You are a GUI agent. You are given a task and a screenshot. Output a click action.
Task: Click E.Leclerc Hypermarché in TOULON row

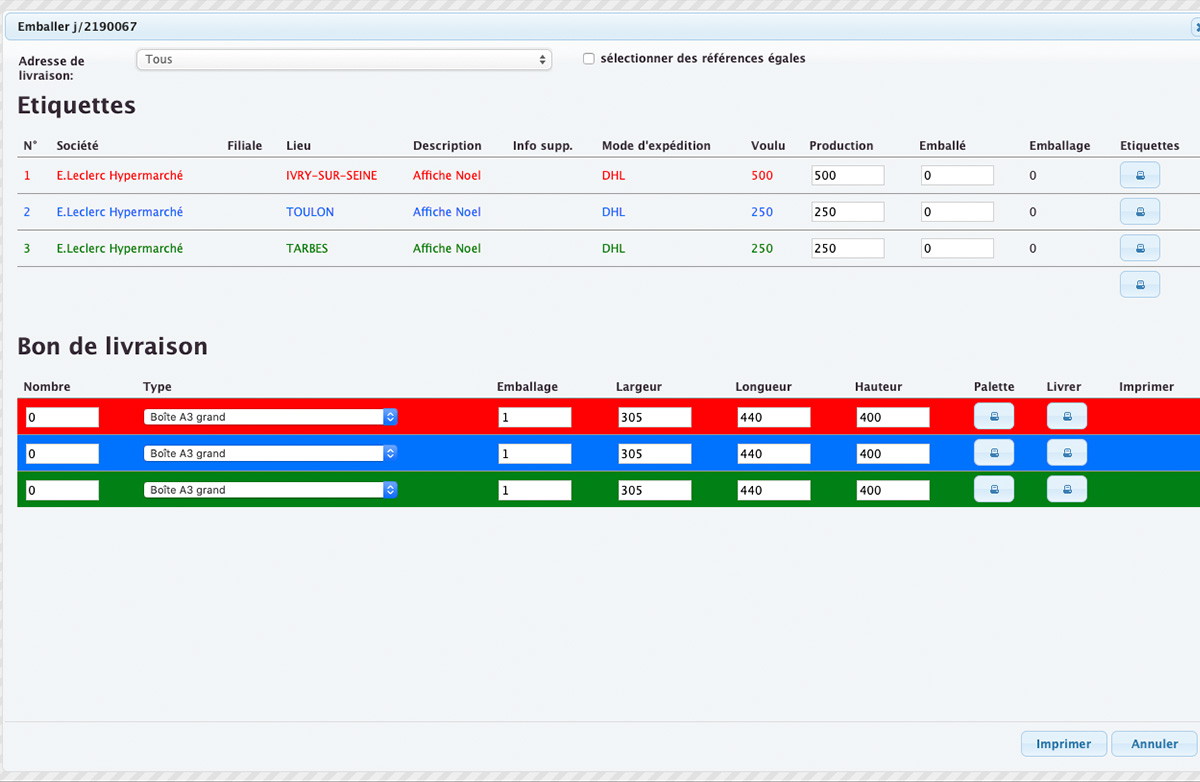(119, 212)
